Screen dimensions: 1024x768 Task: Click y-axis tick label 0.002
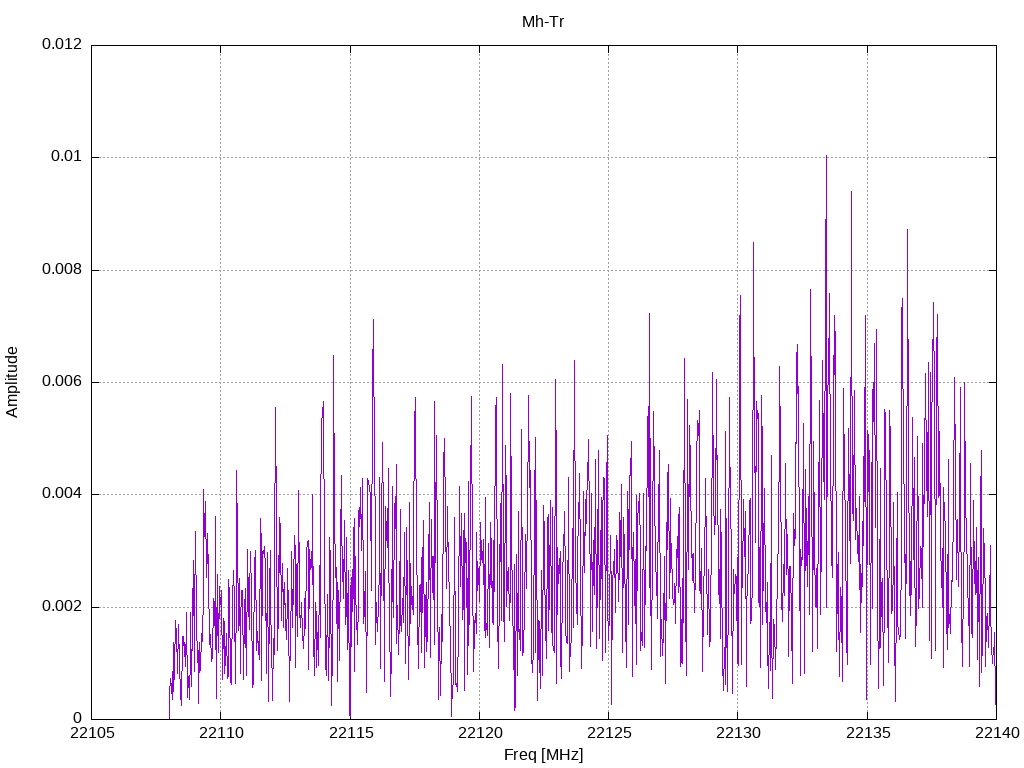[62, 607]
